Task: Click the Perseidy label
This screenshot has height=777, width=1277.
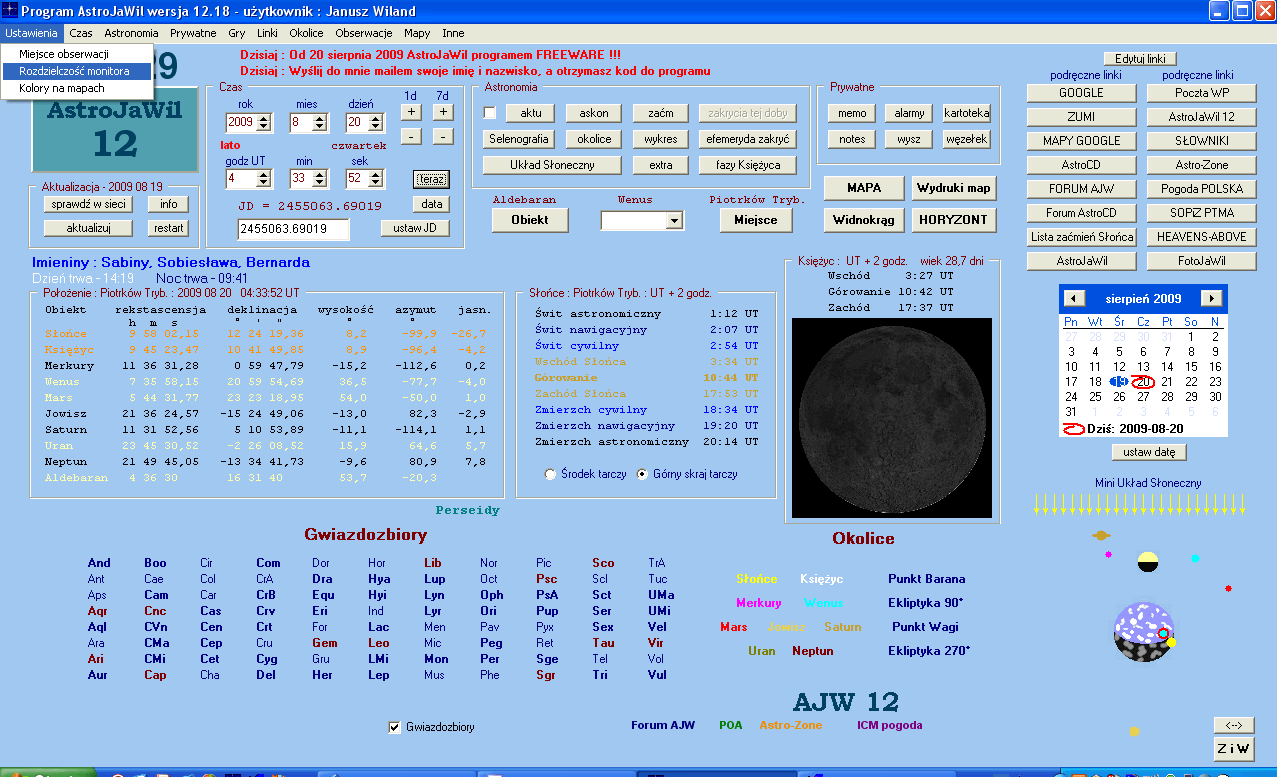Action: (467, 510)
